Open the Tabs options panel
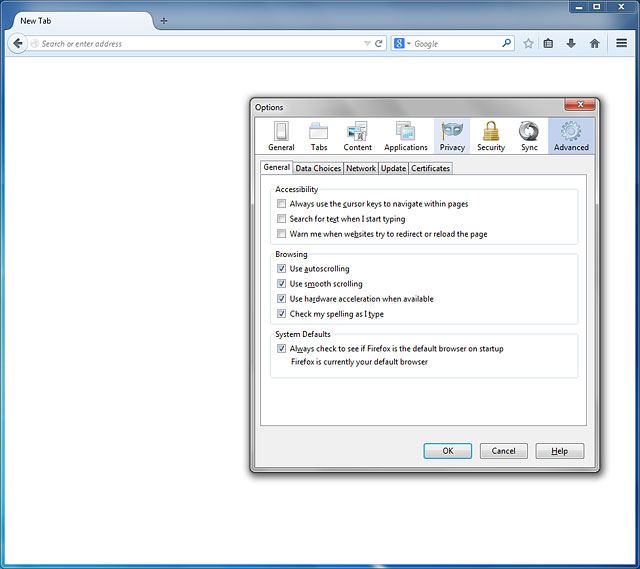The width and height of the screenshot is (640, 569). (x=319, y=136)
